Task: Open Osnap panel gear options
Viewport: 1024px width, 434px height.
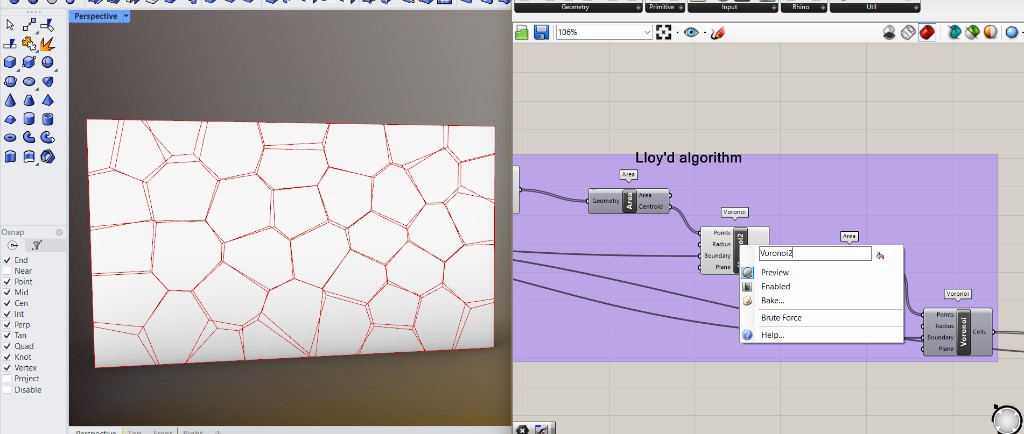Action: tap(59, 232)
